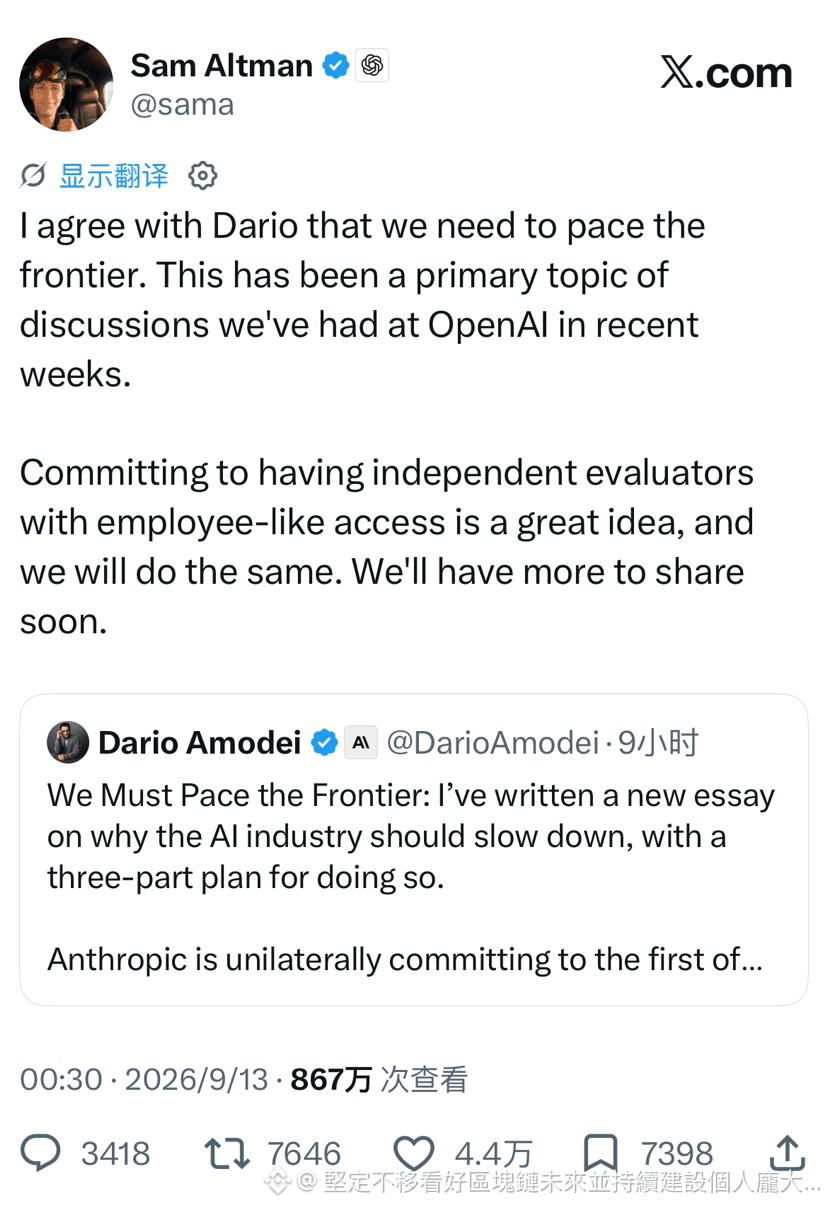Open the quoted Dario Amodei tweet
This screenshot has height=1207, width=828.
(x=414, y=849)
